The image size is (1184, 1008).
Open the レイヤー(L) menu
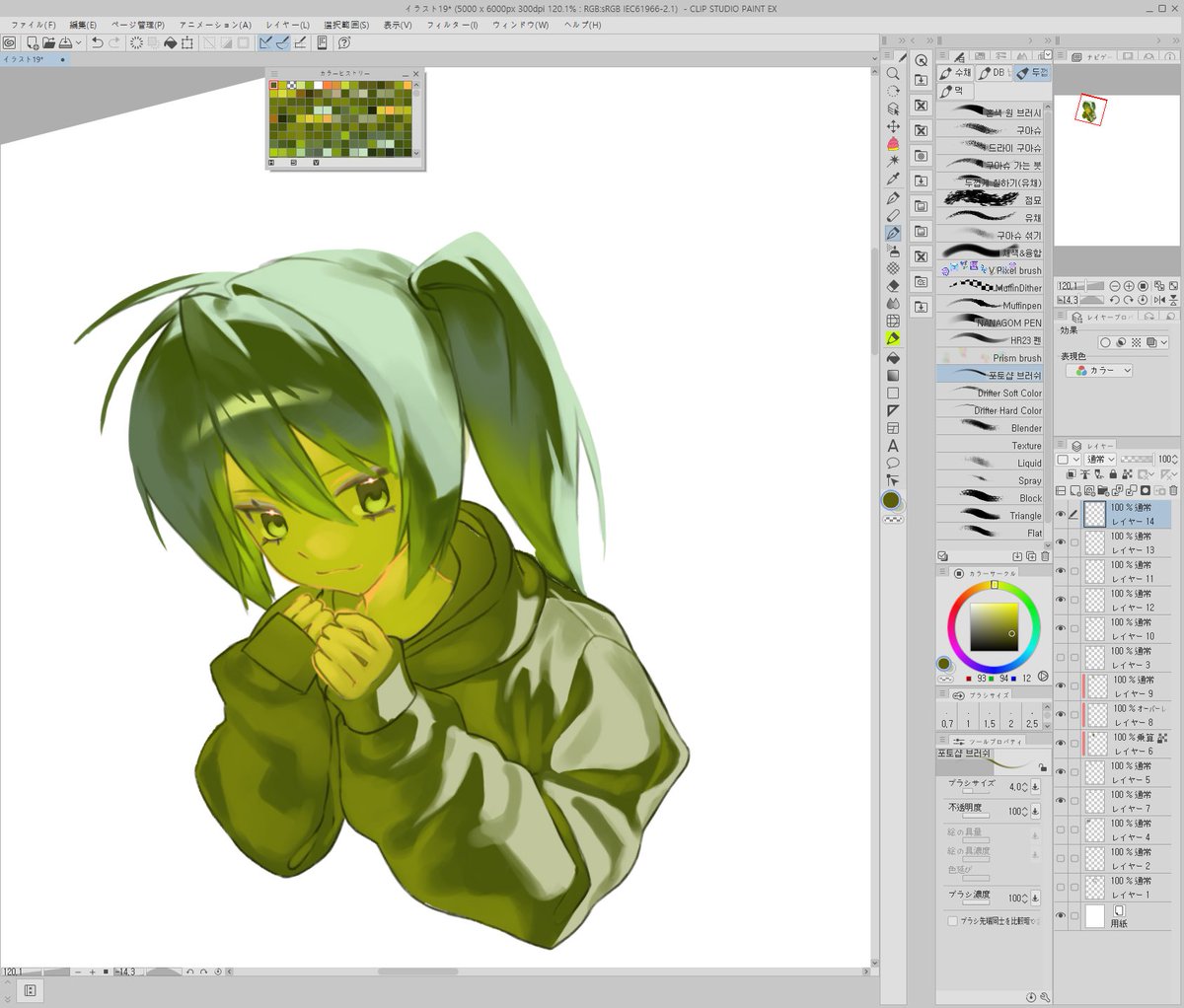point(287,25)
